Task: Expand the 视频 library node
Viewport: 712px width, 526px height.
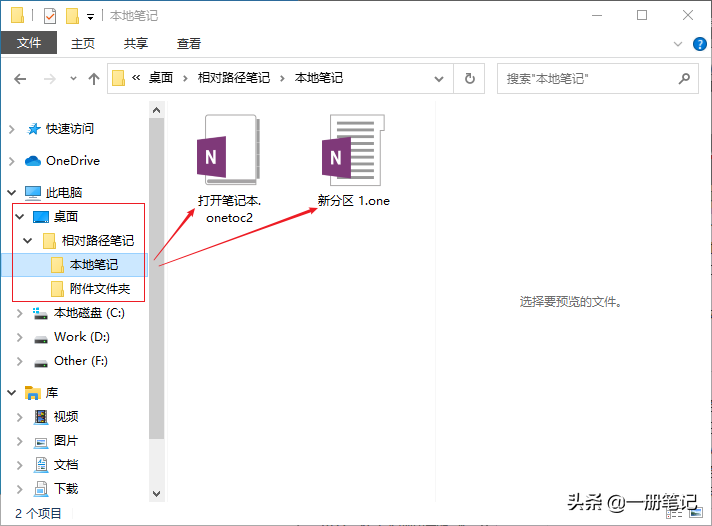Action: (20, 417)
